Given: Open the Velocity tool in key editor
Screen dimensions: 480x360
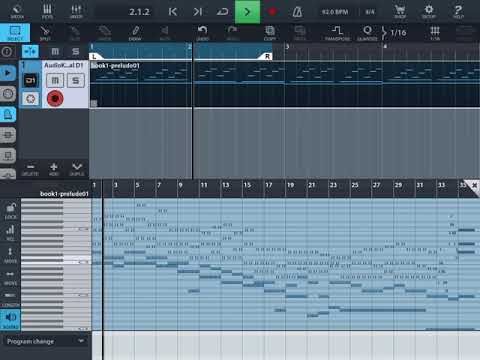Looking at the screenshot, I should tap(10, 233).
